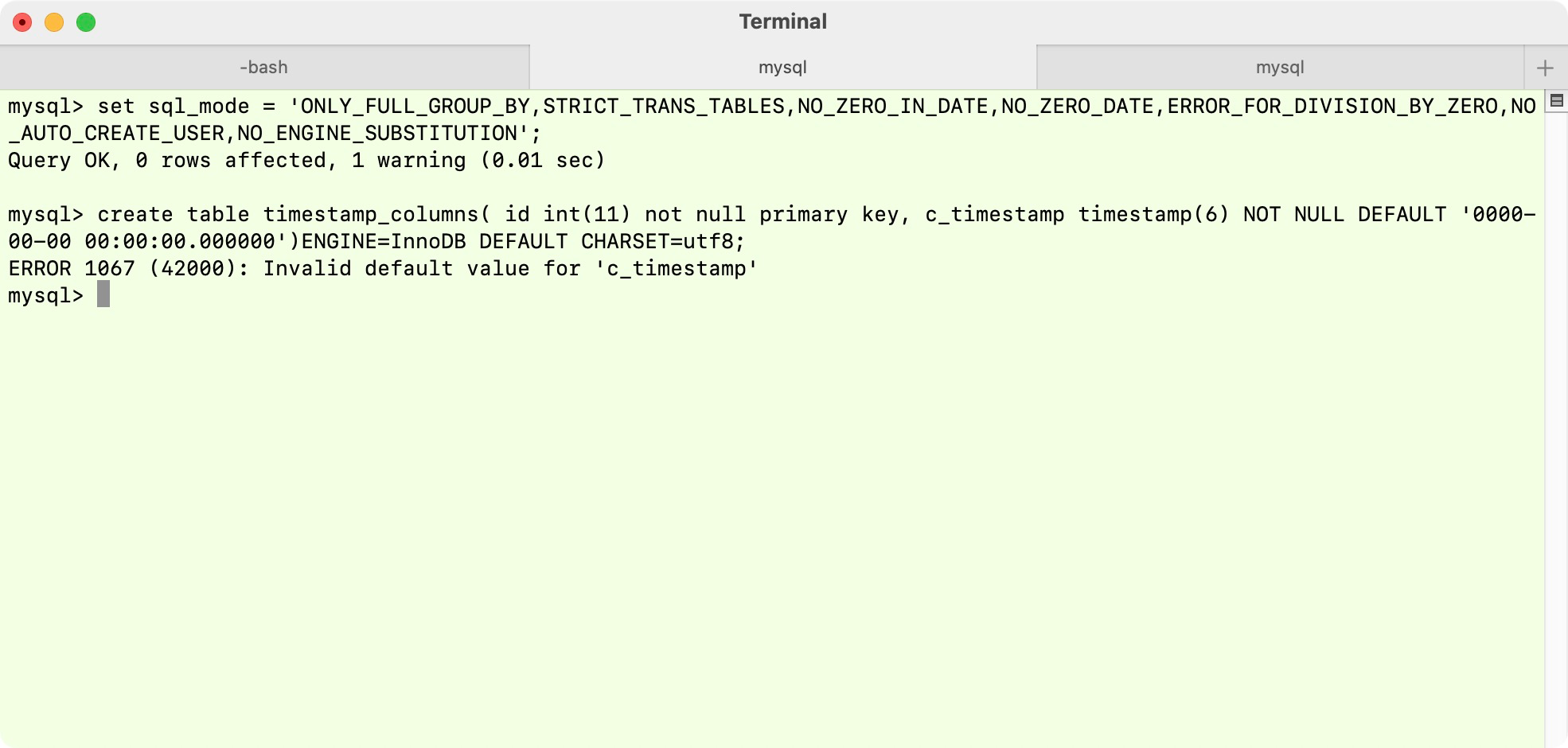Click the block cursor after the mysql prompt
1568x748 pixels.
(103, 295)
